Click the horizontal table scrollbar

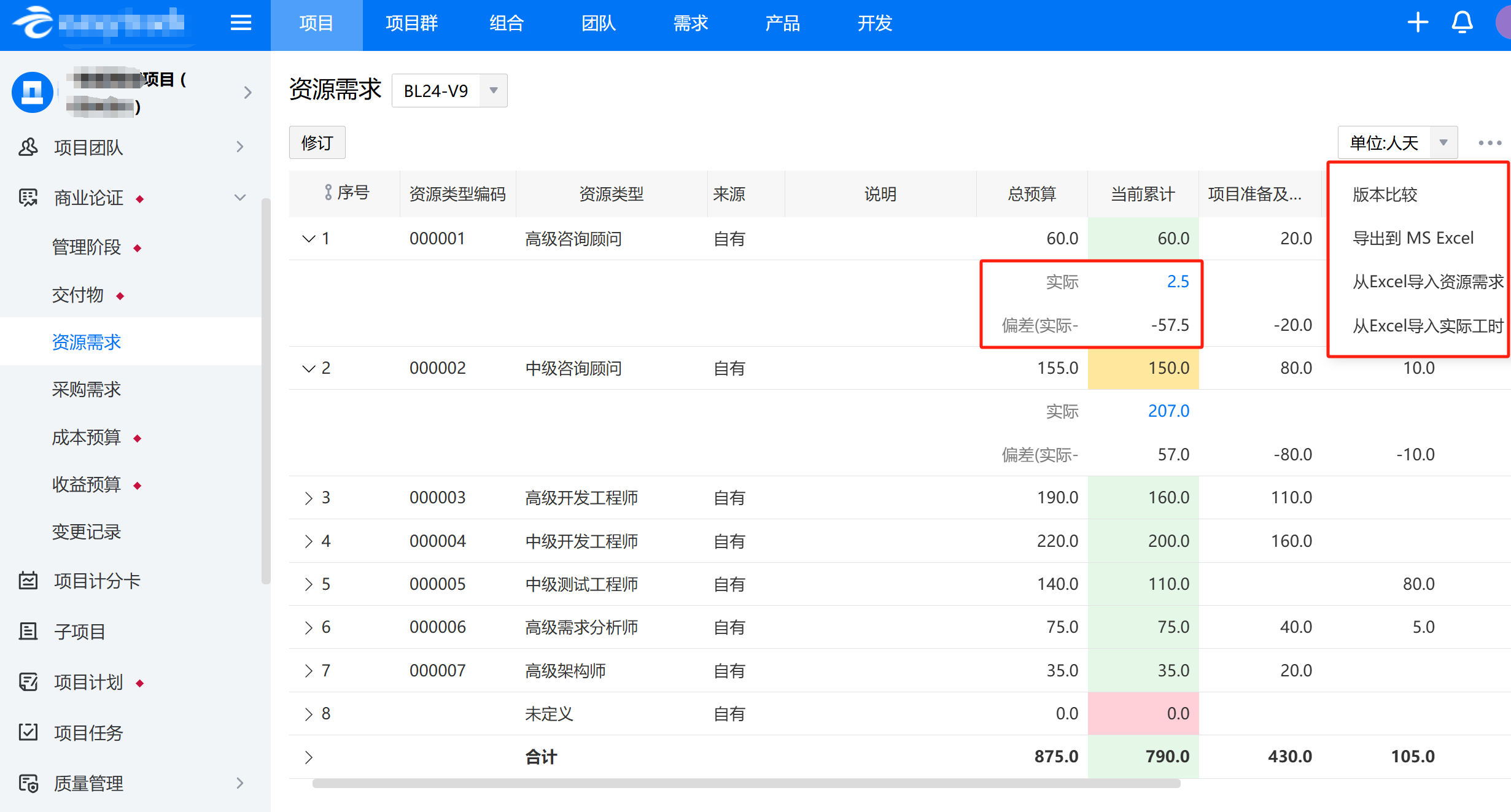click(x=745, y=784)
